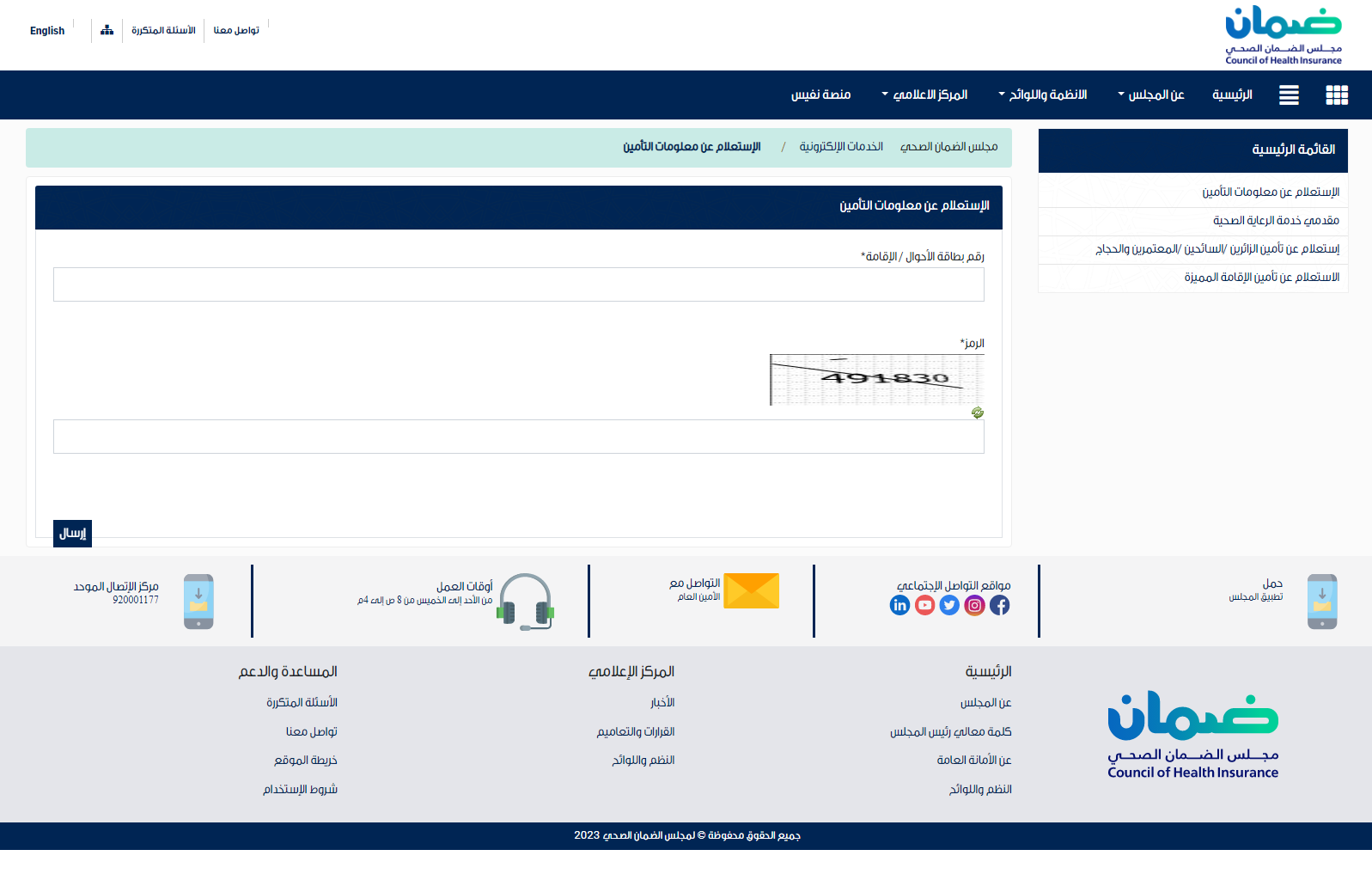
Task: Select الرئيسية in the navigation bar
Action: 1232,95
